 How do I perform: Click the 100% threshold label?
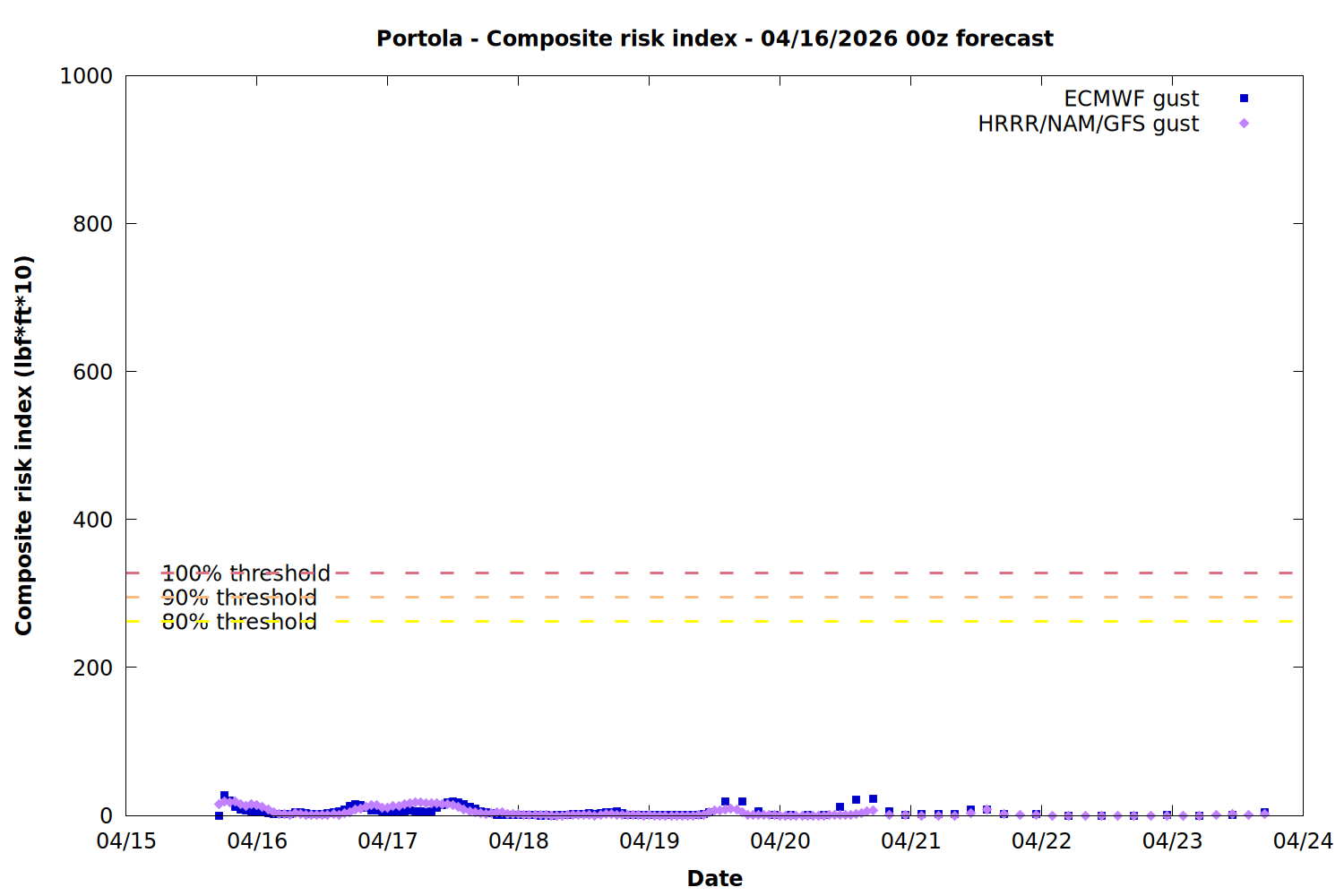(x=246, y=573)
